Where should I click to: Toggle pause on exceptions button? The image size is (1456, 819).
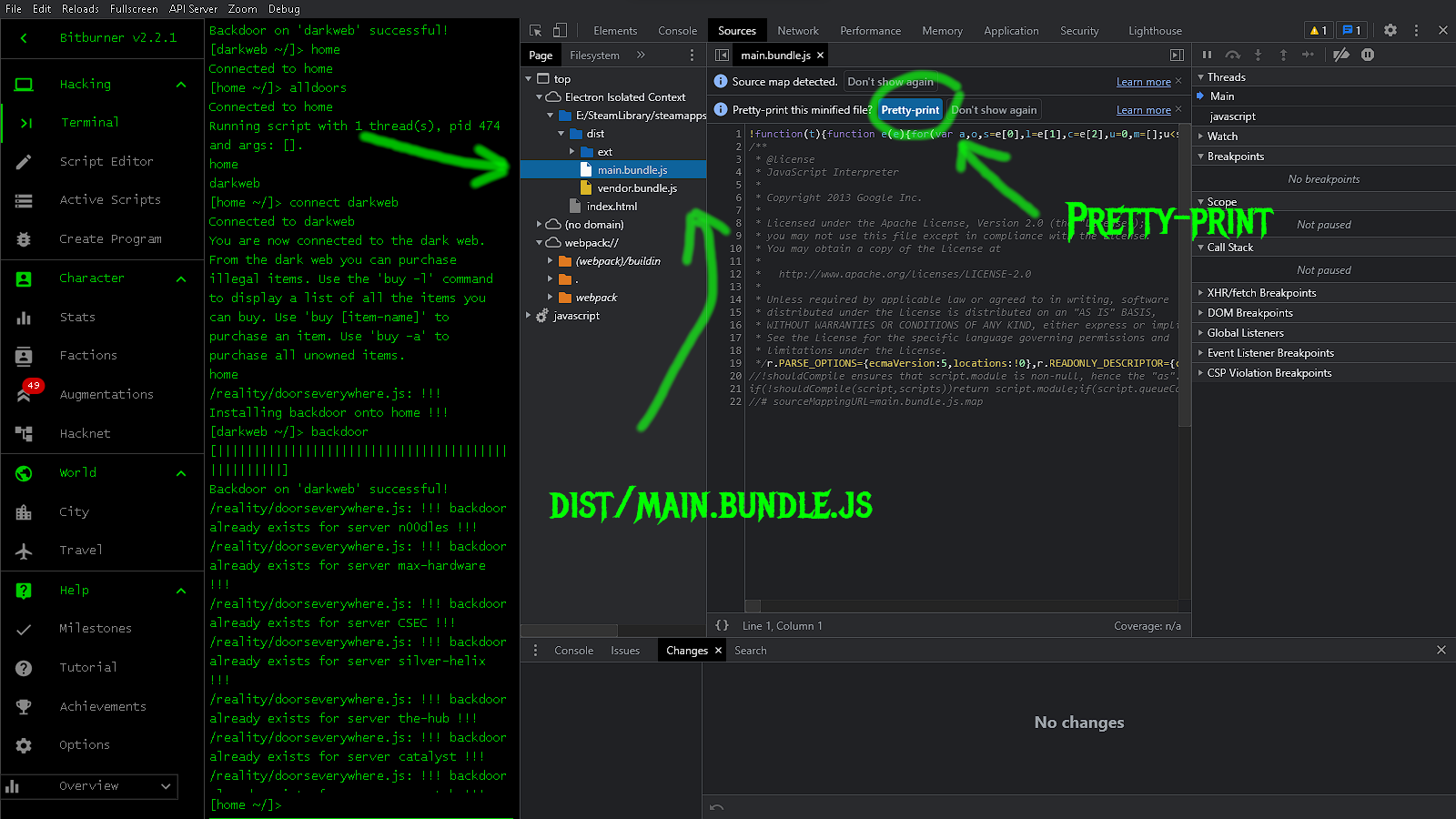point(1368,55)
